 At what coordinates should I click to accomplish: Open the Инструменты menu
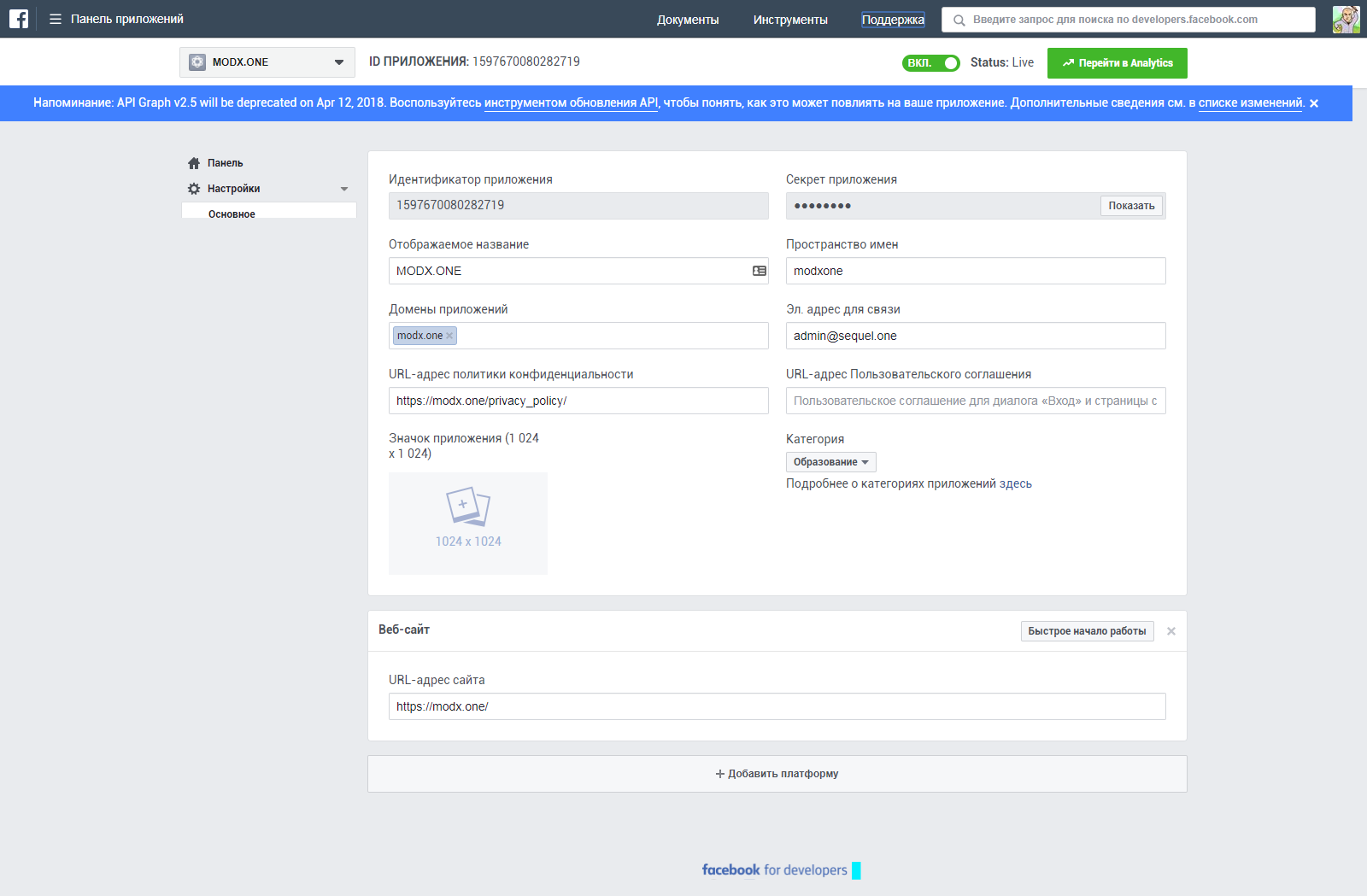(790, 20)
